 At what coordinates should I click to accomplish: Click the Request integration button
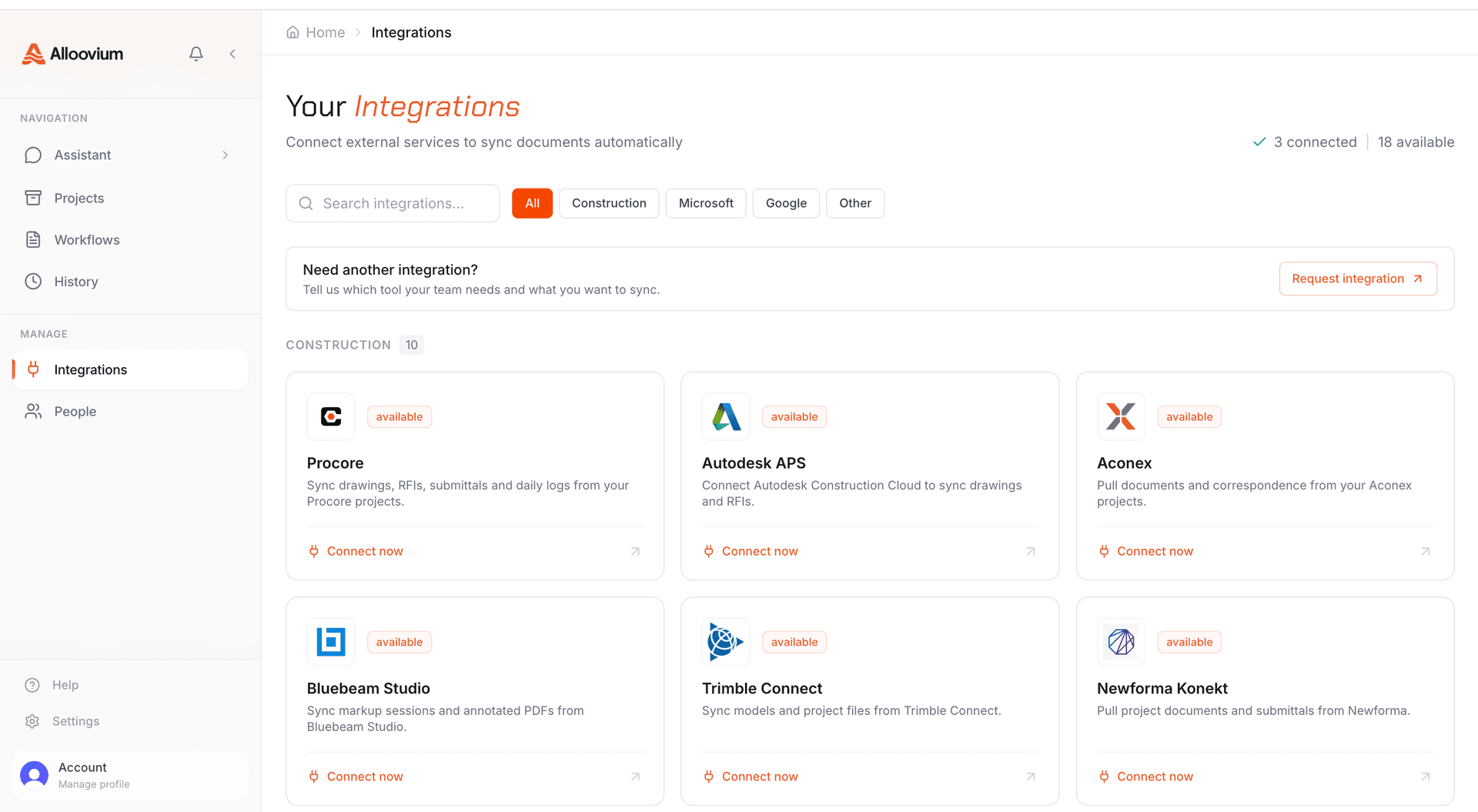point(1358,279)
